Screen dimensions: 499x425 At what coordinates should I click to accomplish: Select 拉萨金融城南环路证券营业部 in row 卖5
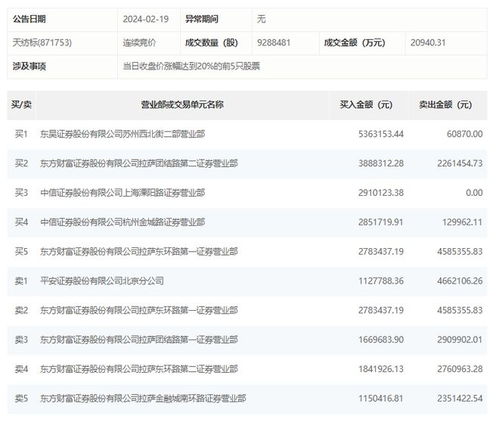pyautogui.click(x=143, y=398)
